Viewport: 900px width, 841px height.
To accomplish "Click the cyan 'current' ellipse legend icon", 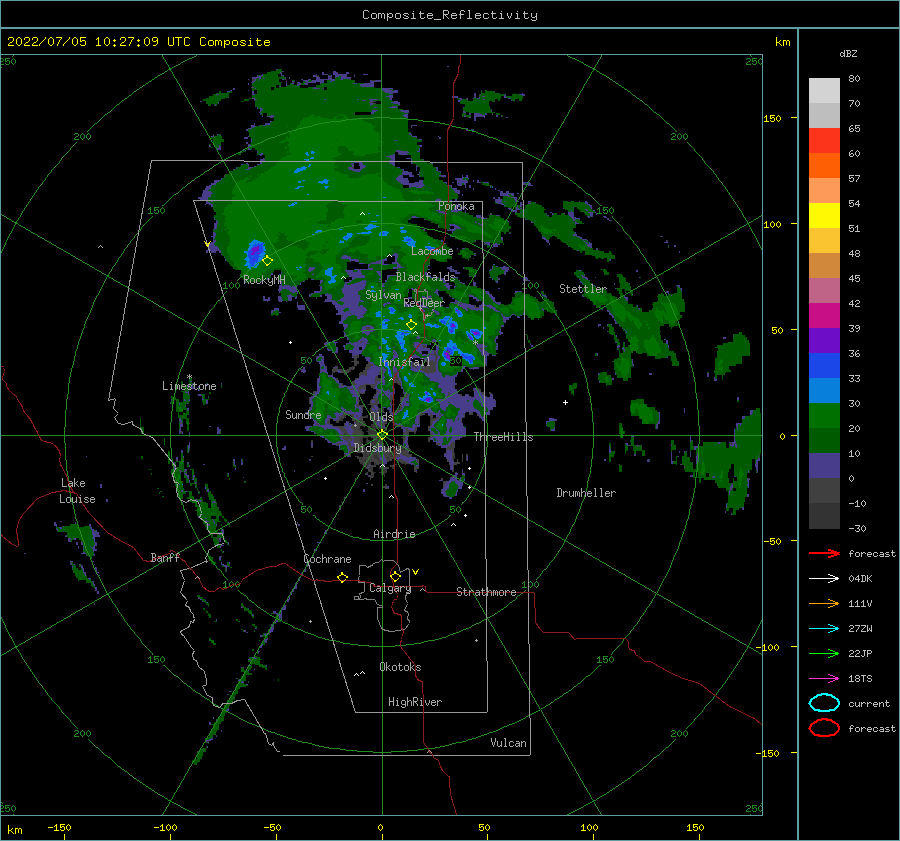I will coord(824,703).
